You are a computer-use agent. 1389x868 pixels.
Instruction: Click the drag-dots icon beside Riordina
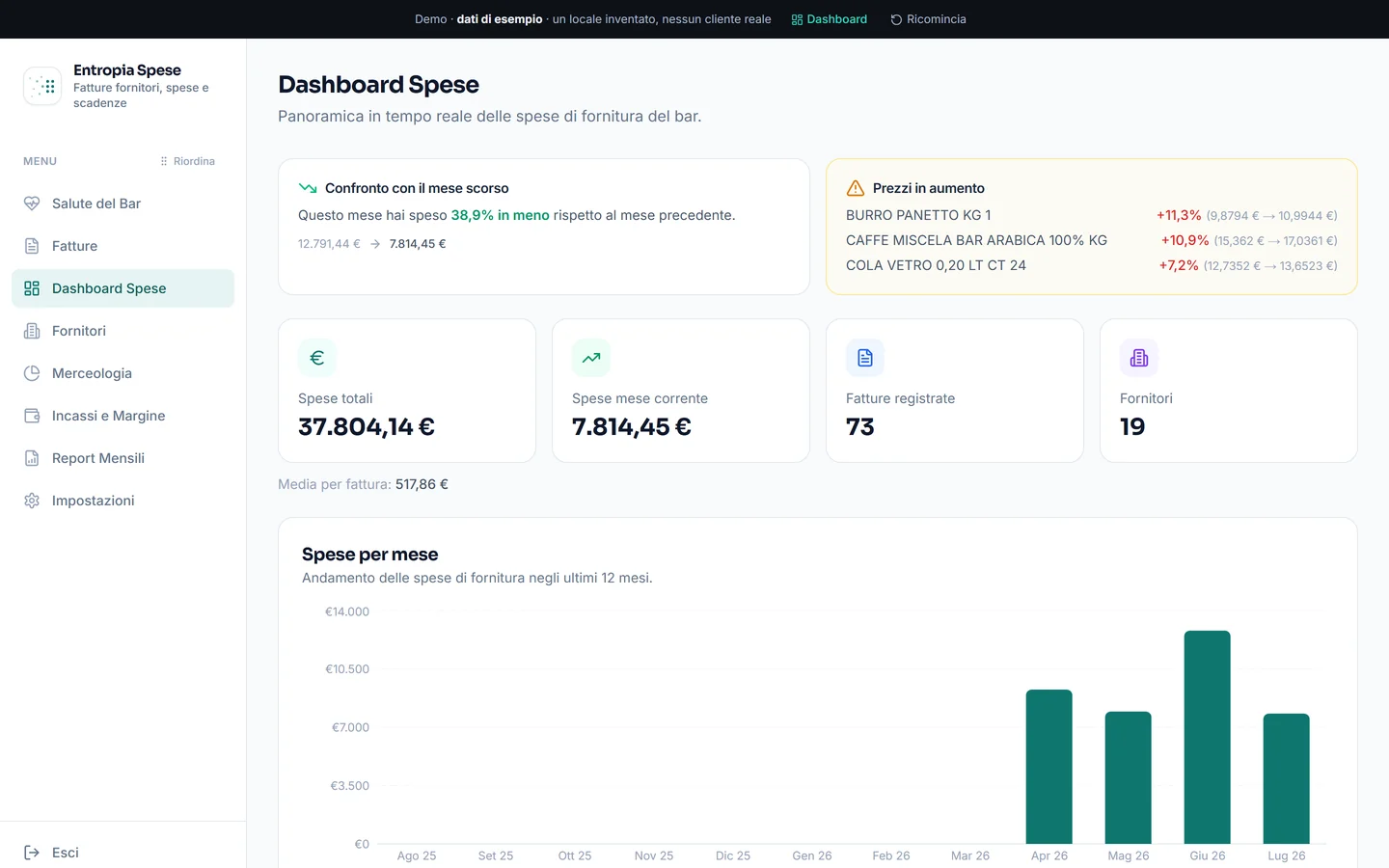point(164,161)
